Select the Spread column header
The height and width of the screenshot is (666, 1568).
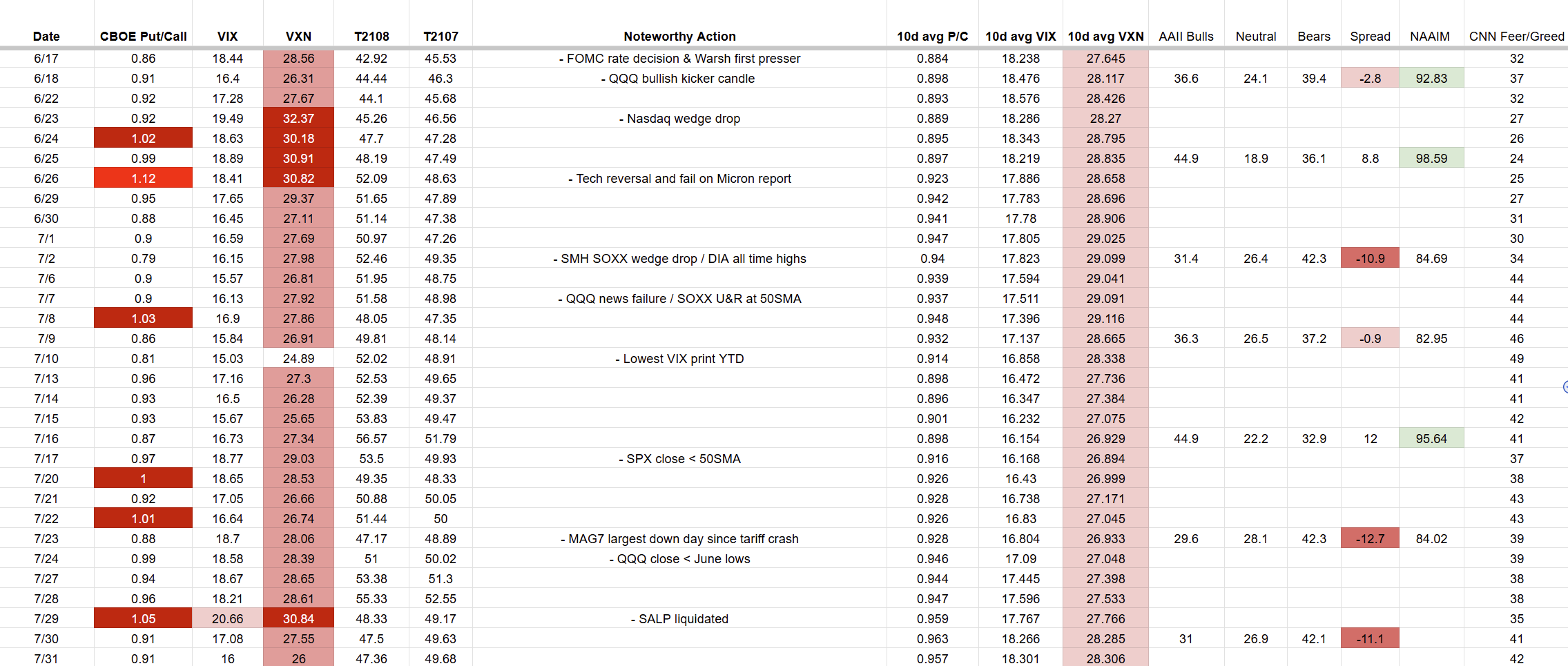(x=1370, y=37)
